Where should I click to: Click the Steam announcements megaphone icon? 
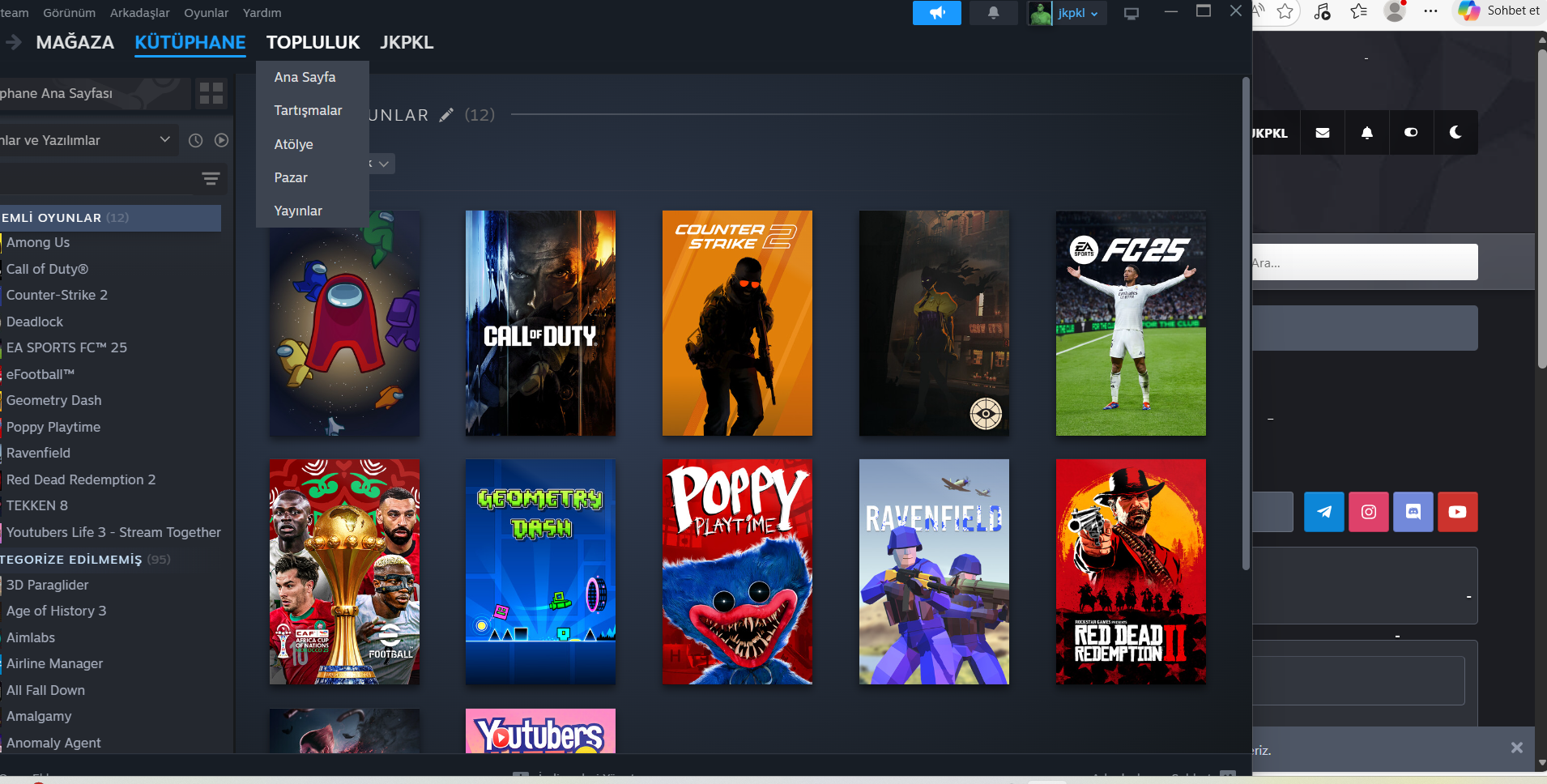(x=937, y=13)
